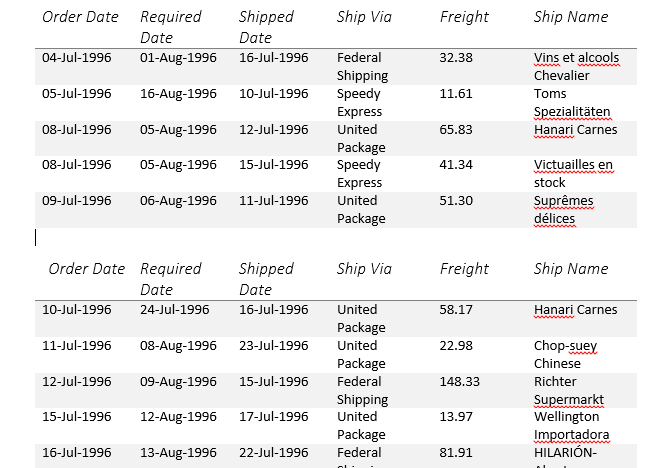This screenshot has width=663, height=468.
Task: Place cursor in the 13.97 freight cell
Action: pos(456,417)
